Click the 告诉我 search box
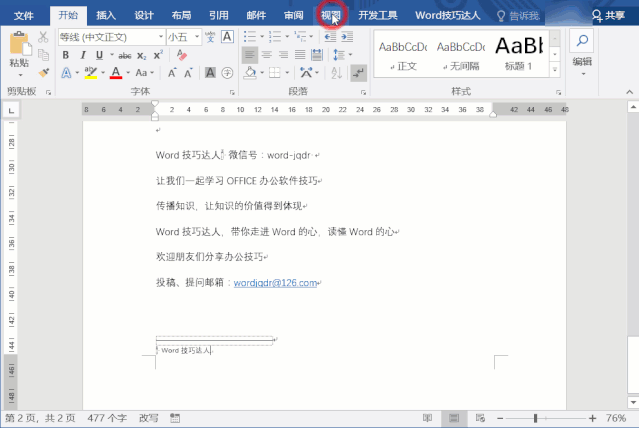Image resolution: width=639 pixels, height=428 pixels. [518, 15]
